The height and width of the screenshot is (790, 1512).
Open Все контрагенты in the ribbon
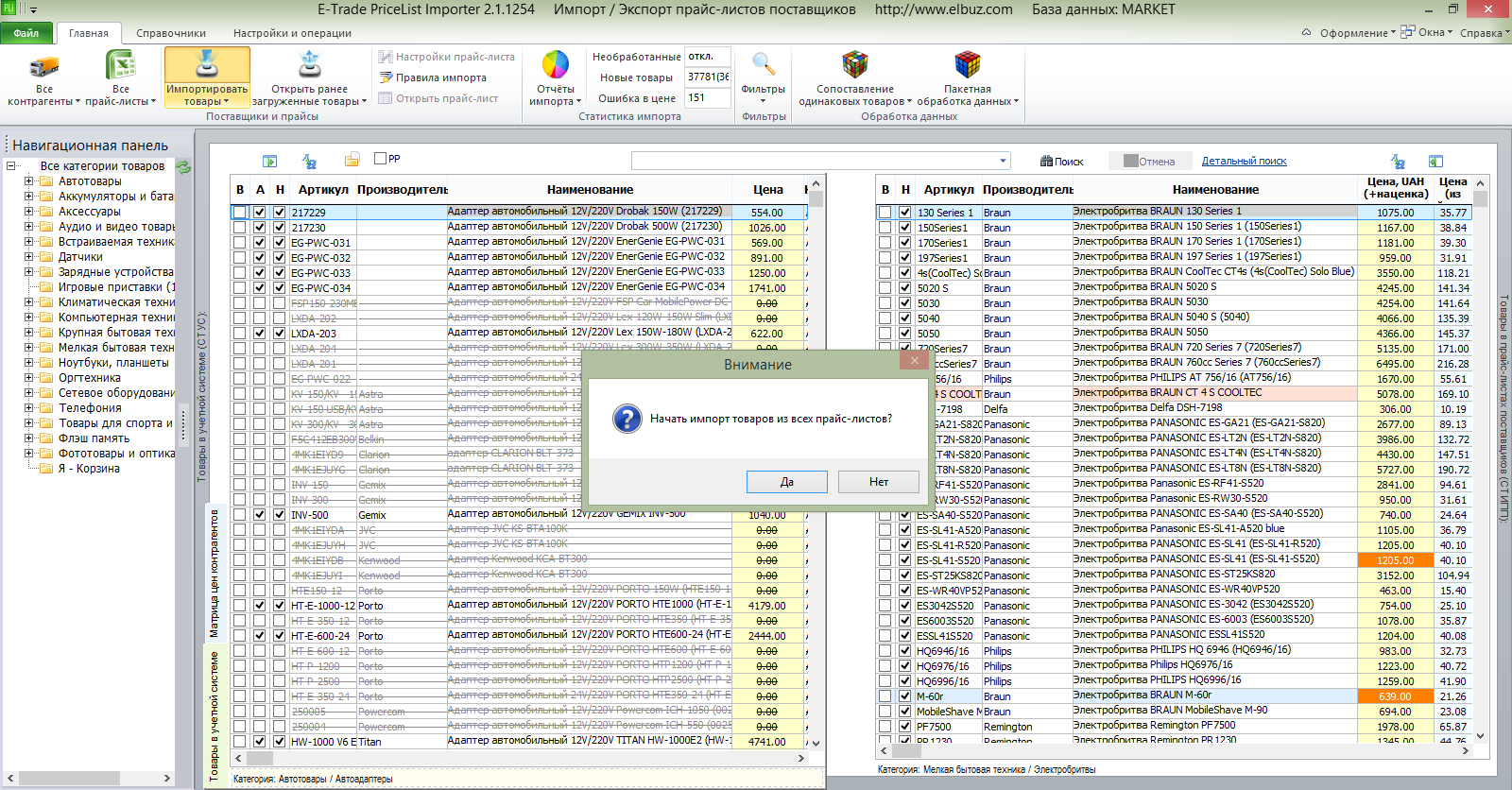pos(43,79)
